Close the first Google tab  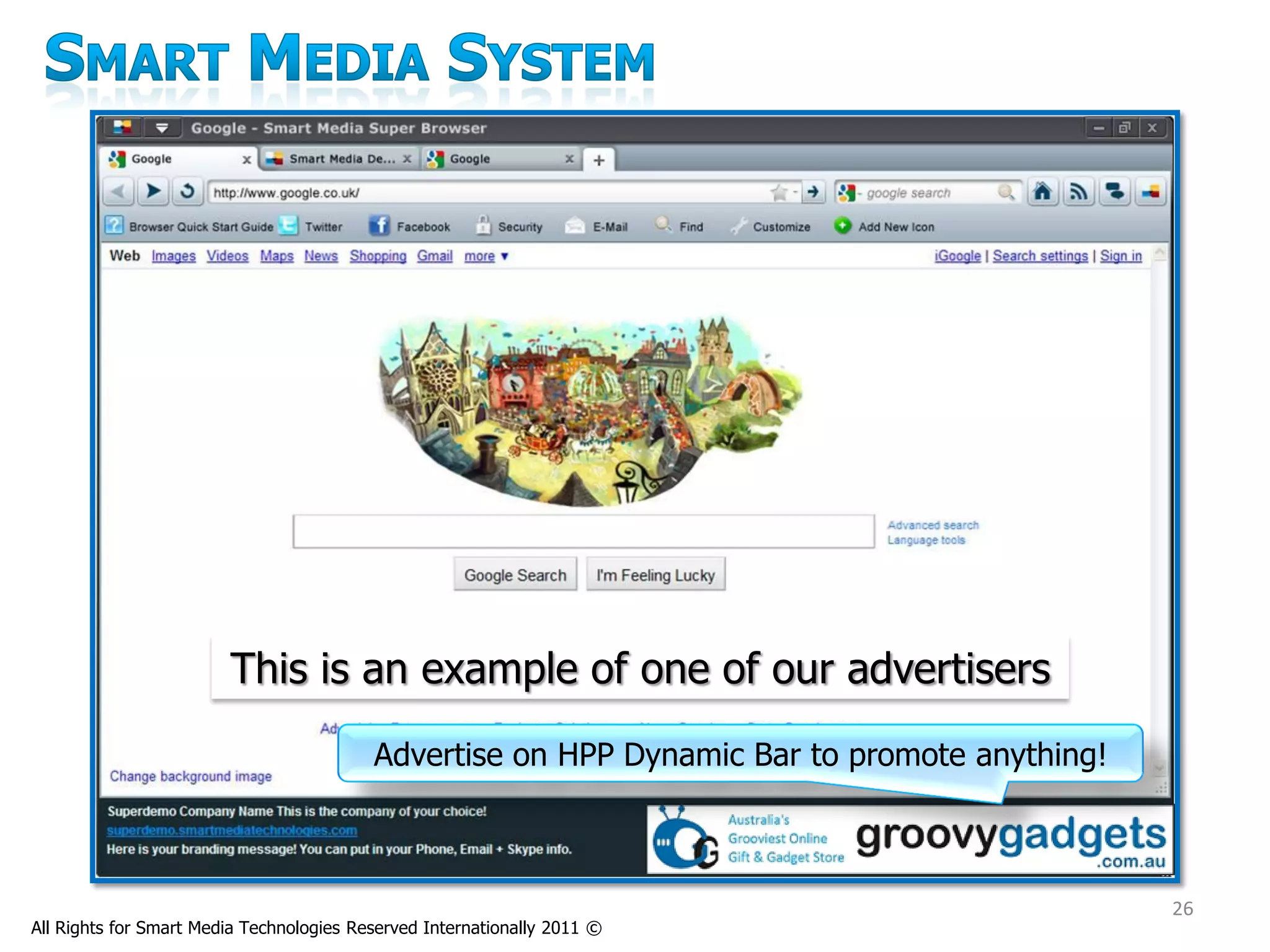[246, 160]
